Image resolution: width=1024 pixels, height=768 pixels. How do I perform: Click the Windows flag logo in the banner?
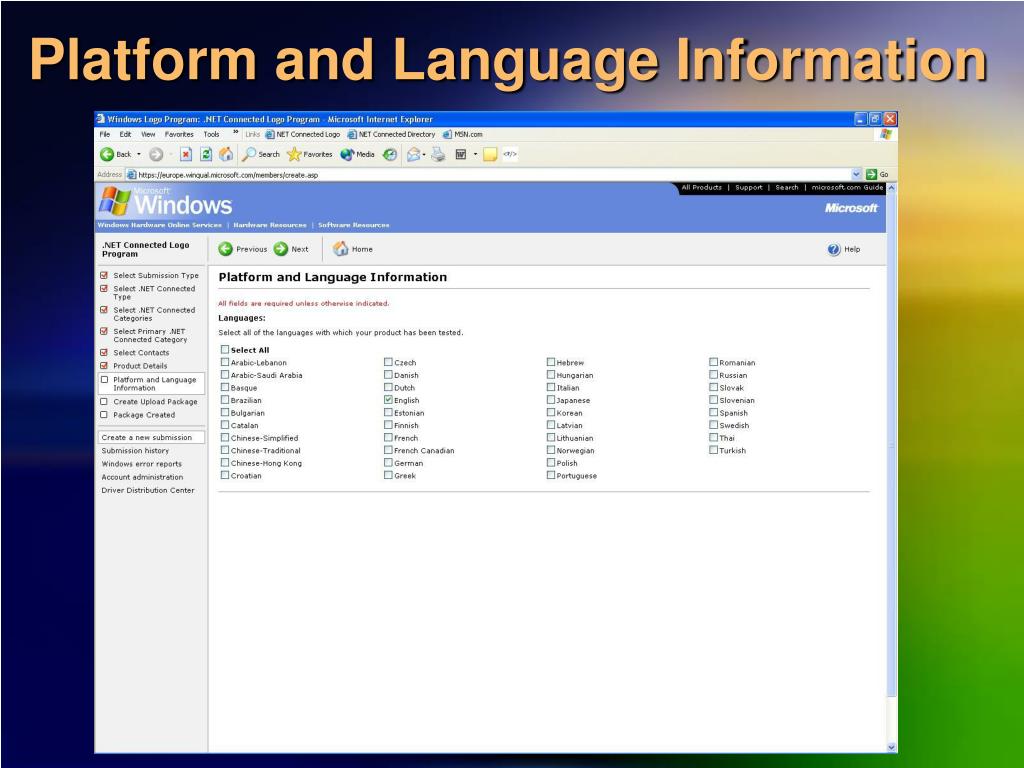[115, 201]
